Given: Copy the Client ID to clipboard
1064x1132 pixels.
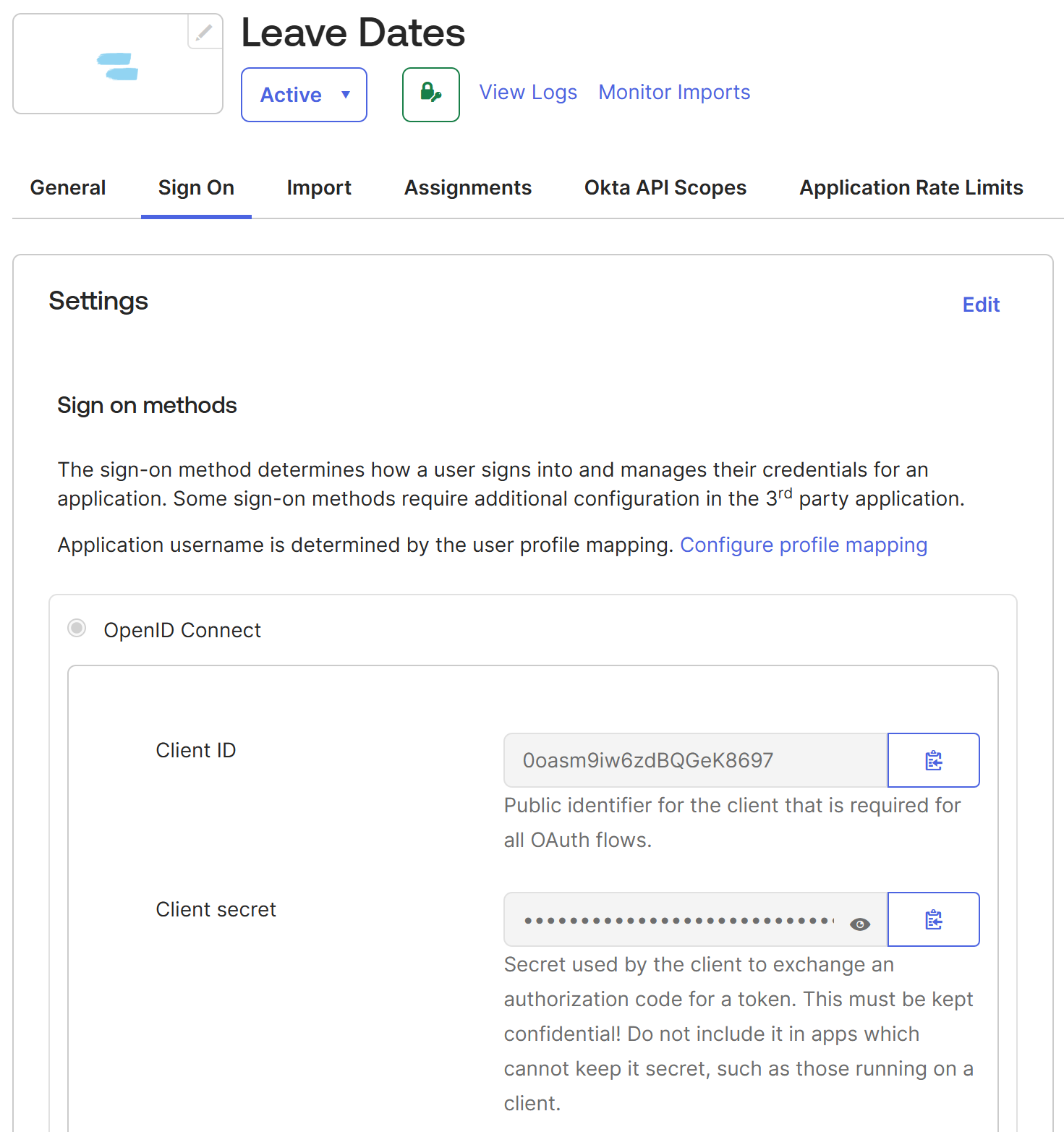Looking at the screenshot, I should 934,760.
